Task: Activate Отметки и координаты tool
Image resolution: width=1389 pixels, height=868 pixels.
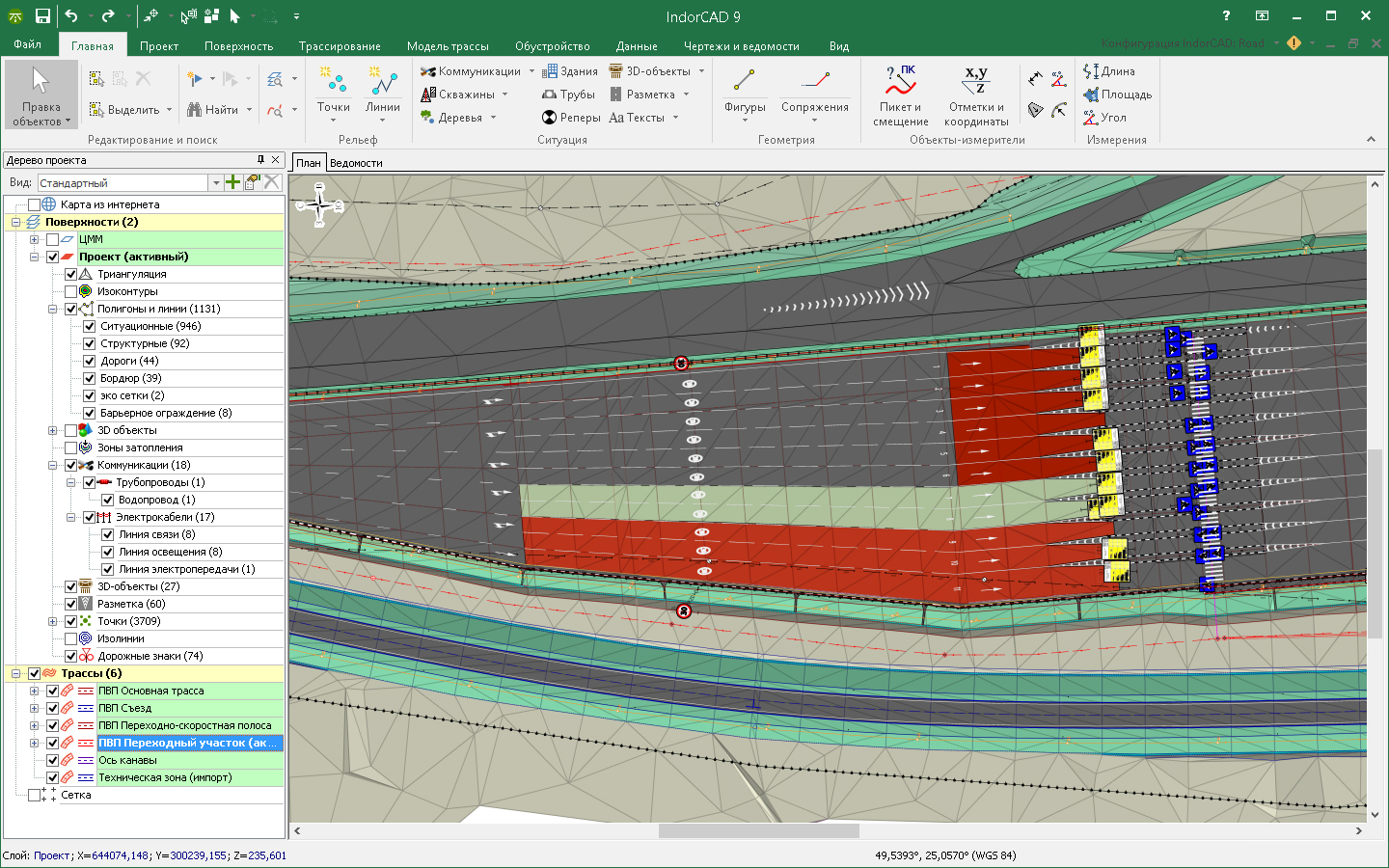Action: tap(976, 95)
